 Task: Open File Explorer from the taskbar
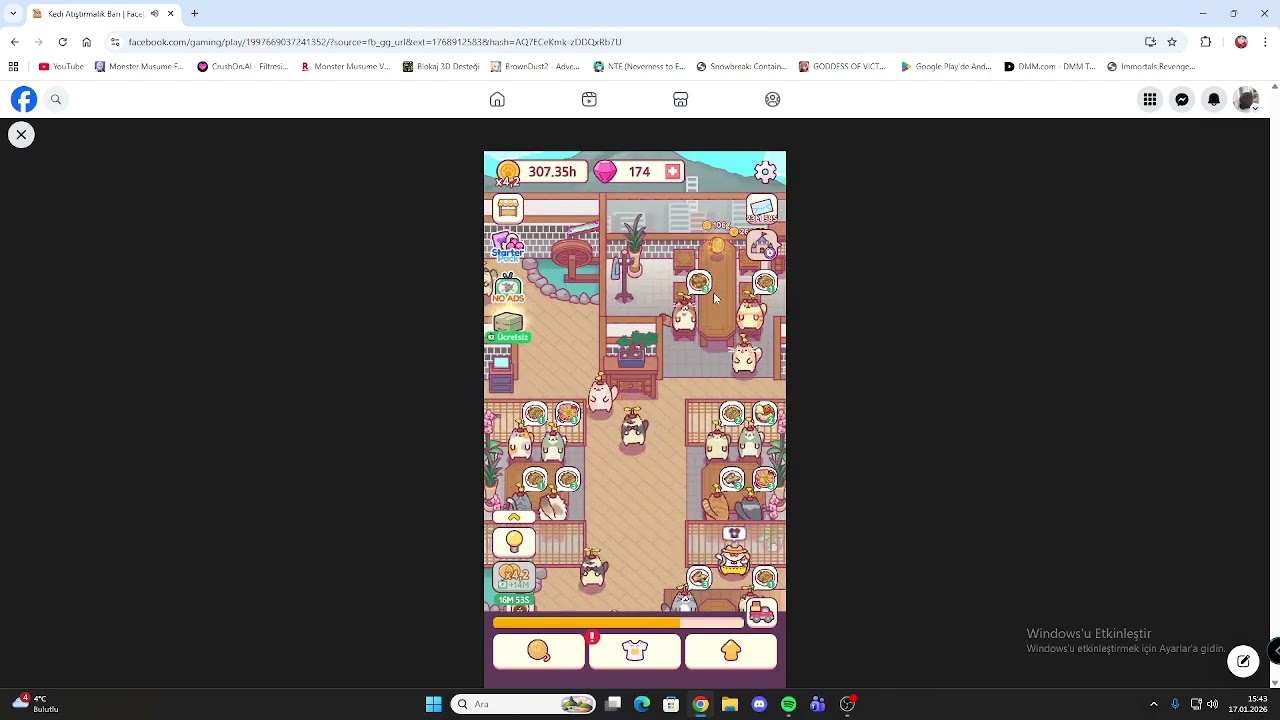(730, 704)
